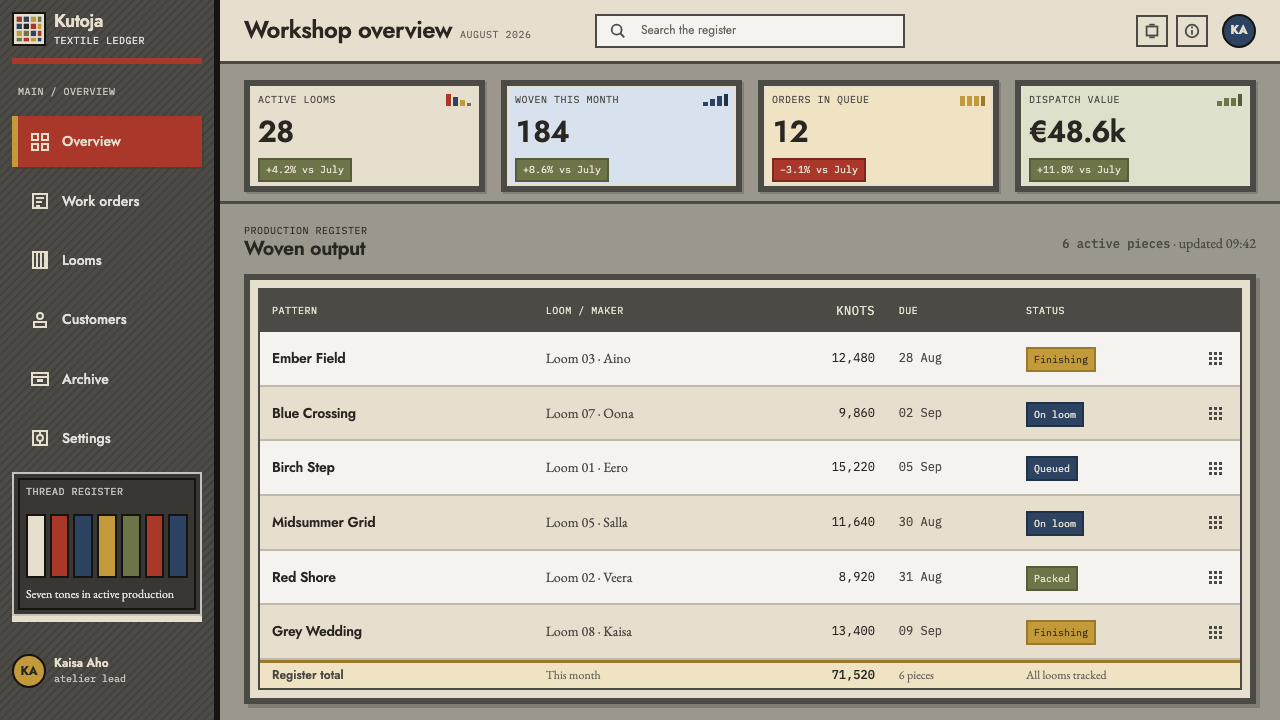This screenshot has width=1280, height=720.
Task: Click the Kutoja woven-grid logo
Action: (29, 30)
